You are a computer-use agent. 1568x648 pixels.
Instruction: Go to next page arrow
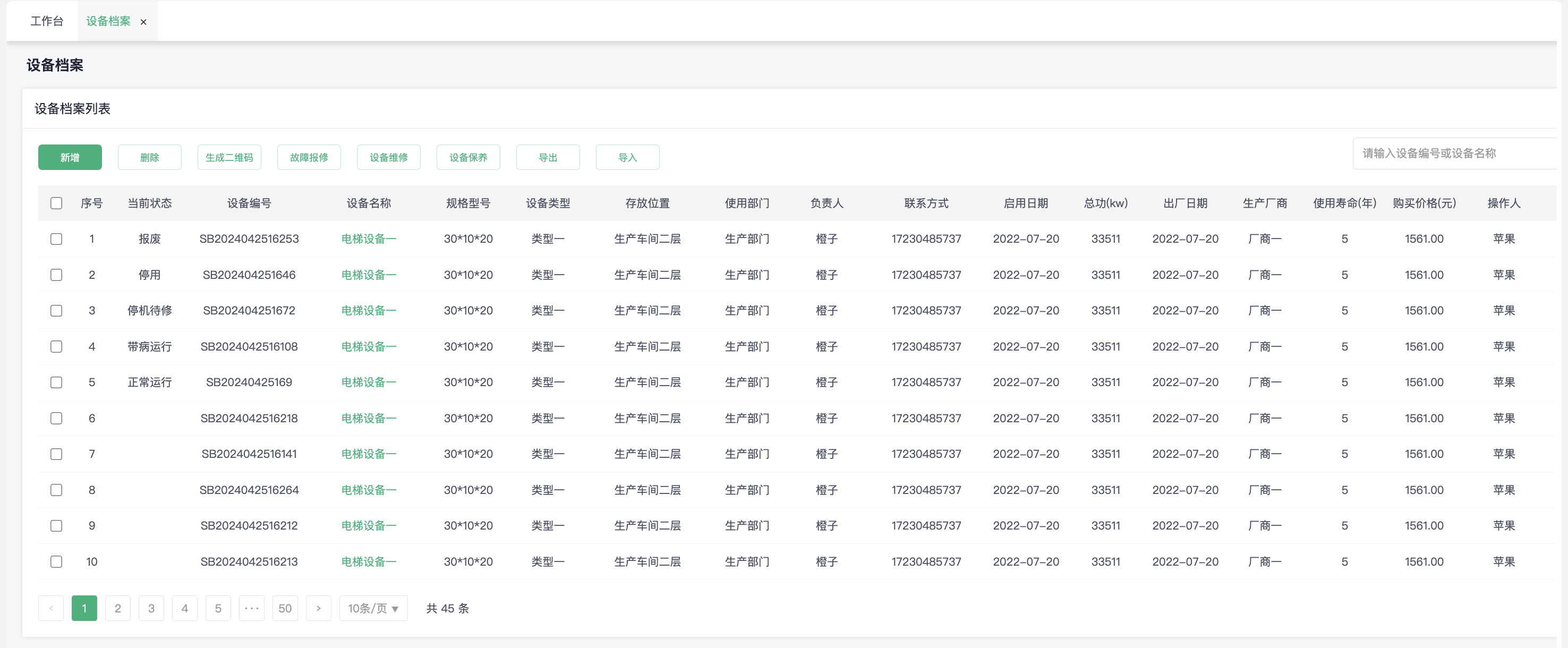click(x=318, y=608)
